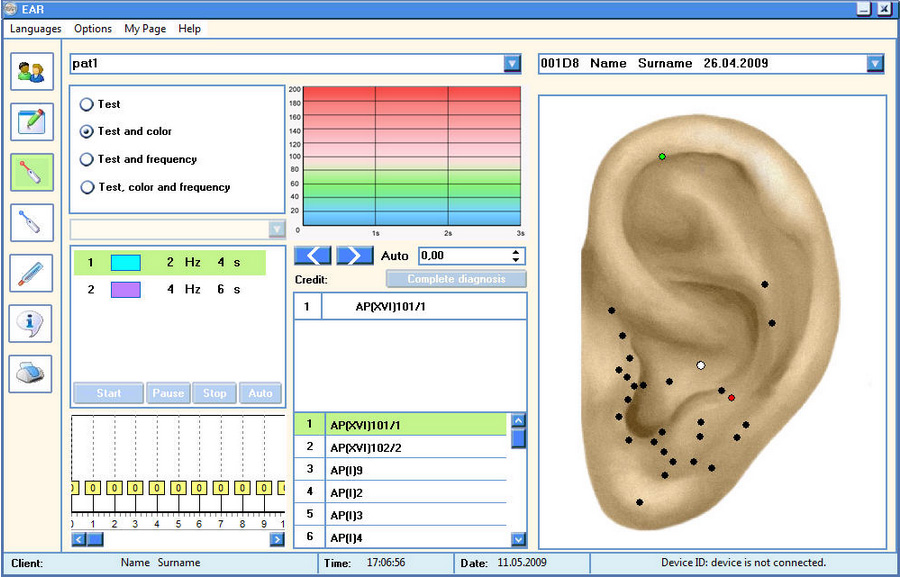
Task: Choose "Test, color and frequency" option
Action: pyautogui.click(x=87, y=187)
